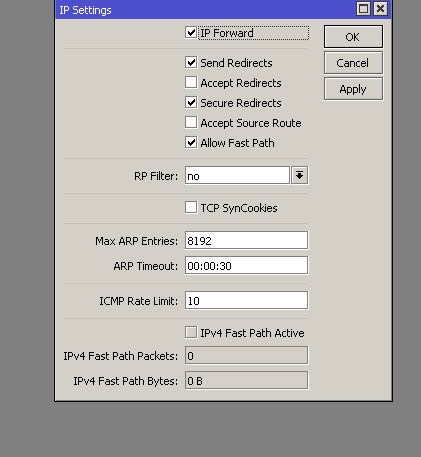
Task: Maximize the IP Settings window
Action: (x=363, y=9)
